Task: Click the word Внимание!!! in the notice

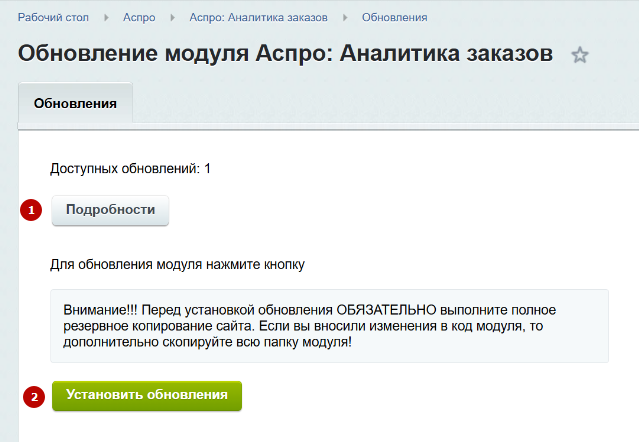Action: 100,310
